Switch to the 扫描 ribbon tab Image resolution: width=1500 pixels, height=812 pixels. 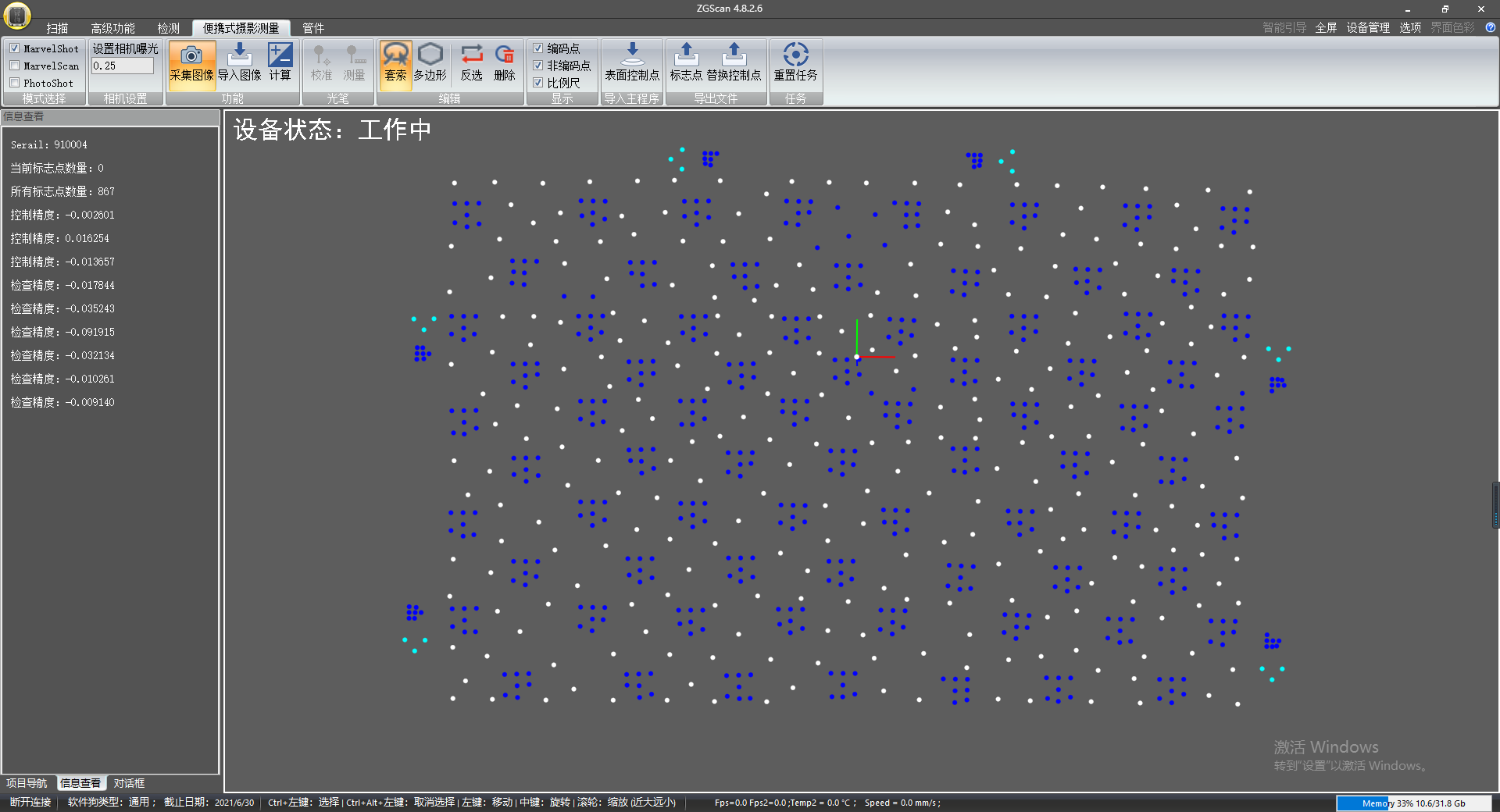click(x=57, y=28)
